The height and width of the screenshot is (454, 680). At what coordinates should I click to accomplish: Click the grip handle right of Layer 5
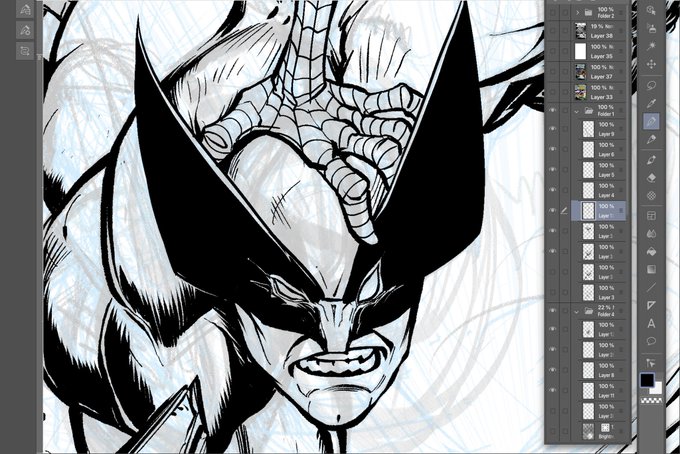tap(621, 170)
